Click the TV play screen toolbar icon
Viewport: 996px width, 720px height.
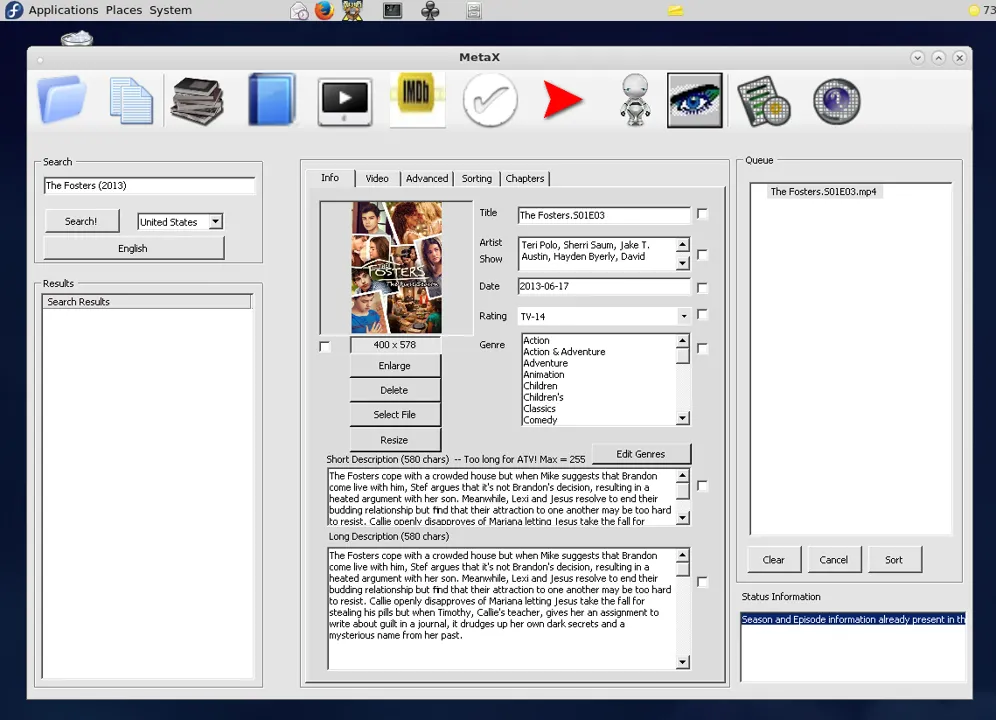coord(344,102)
